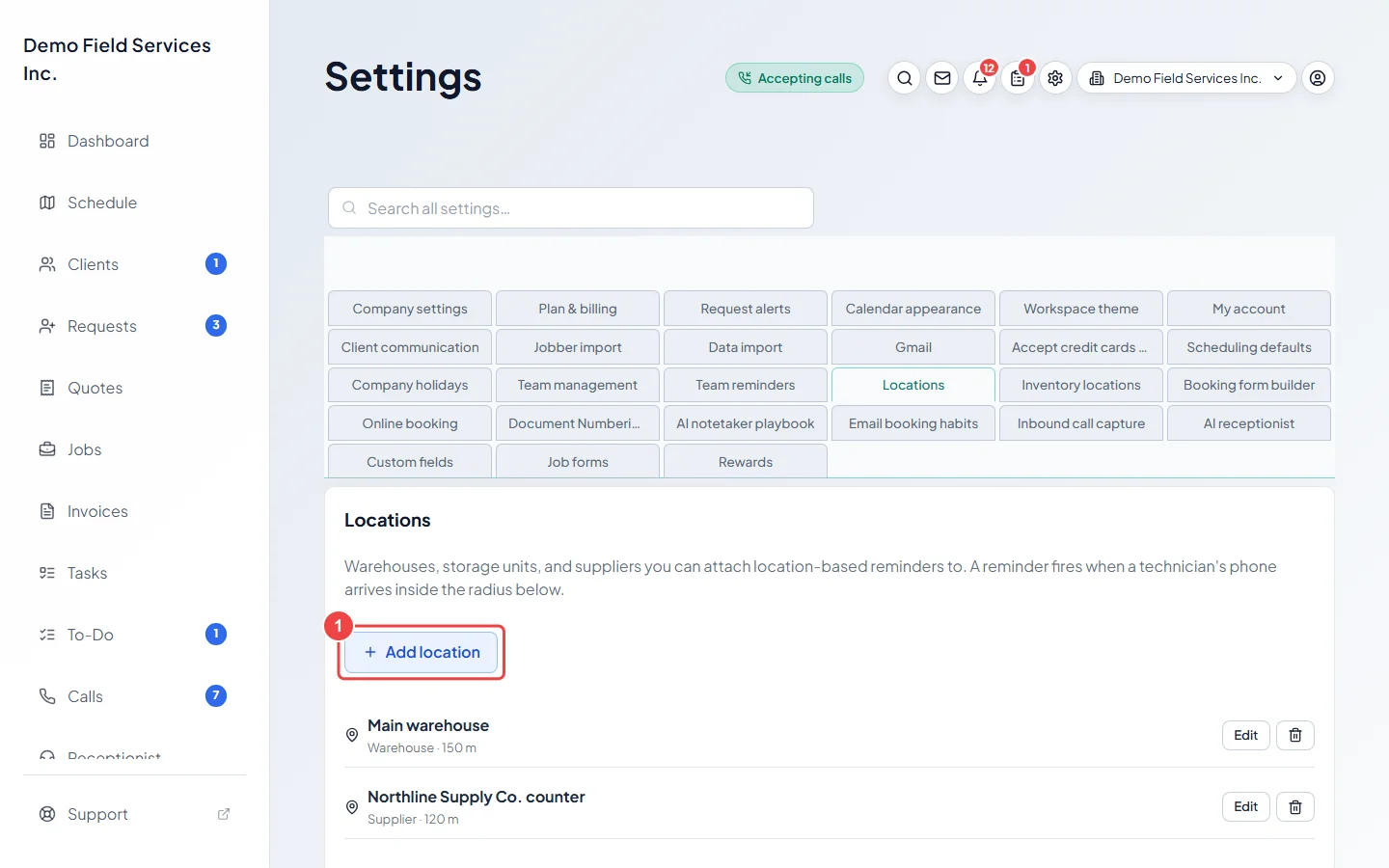1389x868 pixels.
Task: Select the Gmail tab
Action: coord(913,347)
